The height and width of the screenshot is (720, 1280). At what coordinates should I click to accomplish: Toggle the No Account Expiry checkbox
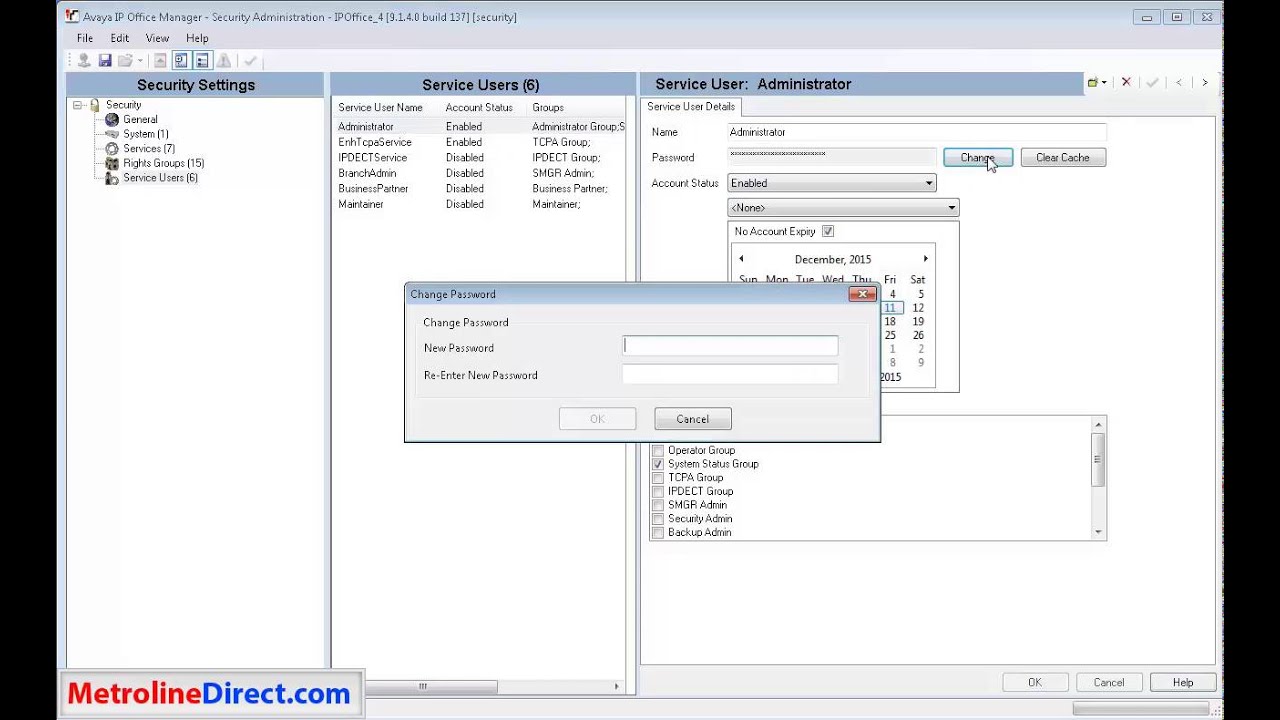coord(827,231)
